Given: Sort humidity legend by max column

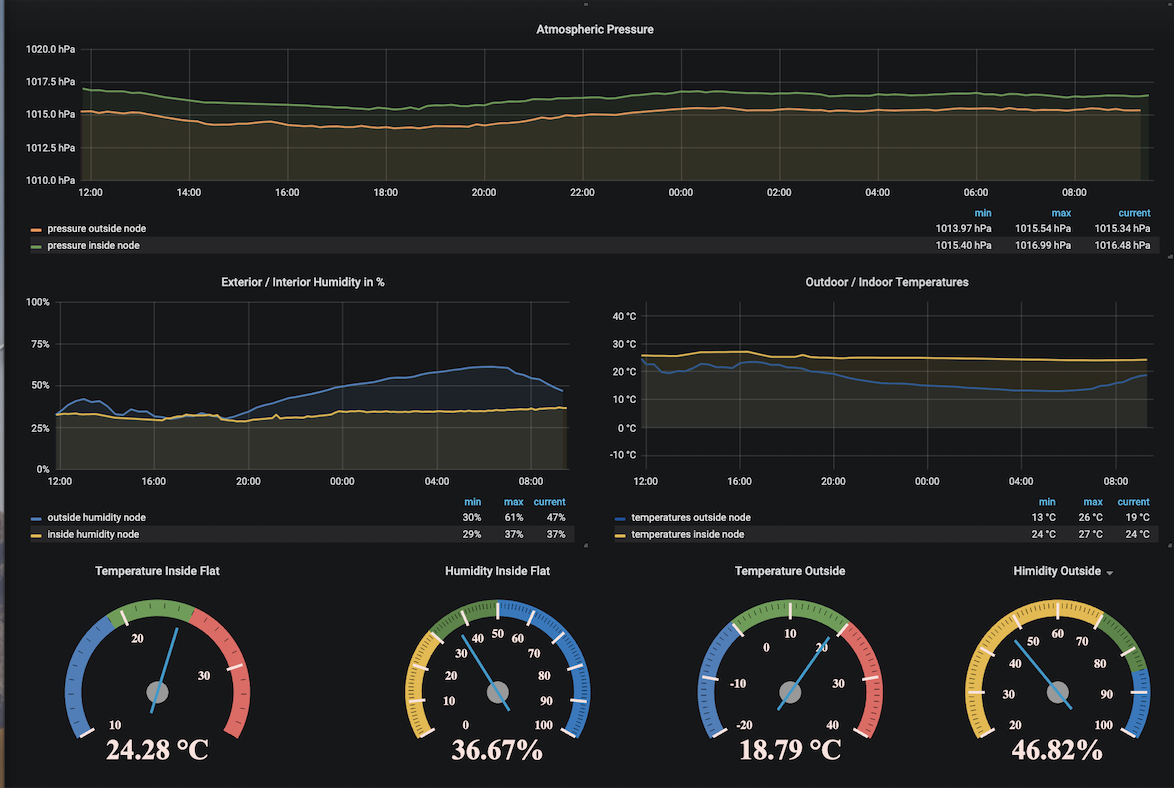Looking at the screenshot, I should point(514,502).
